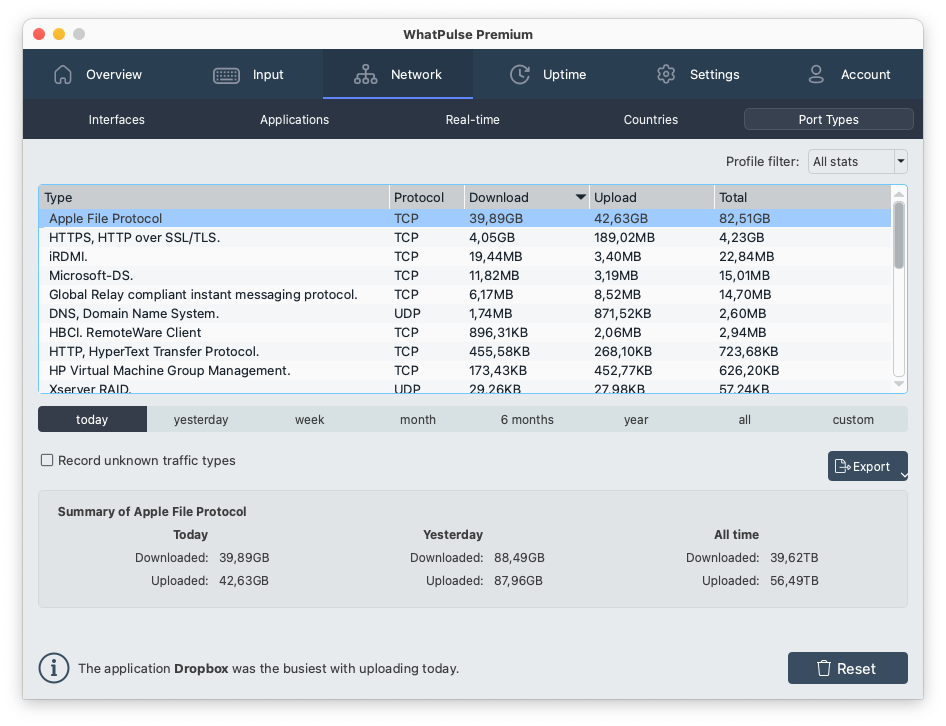Select the custom time range
946x726 pixels.
pyautogui.click(x=853, y=420)
